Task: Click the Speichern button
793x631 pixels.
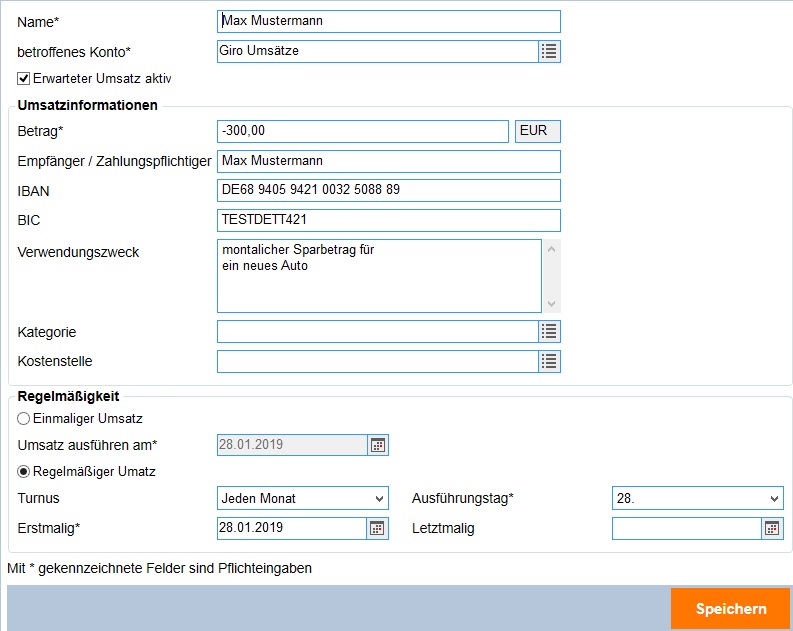Action: coord(730,608)
